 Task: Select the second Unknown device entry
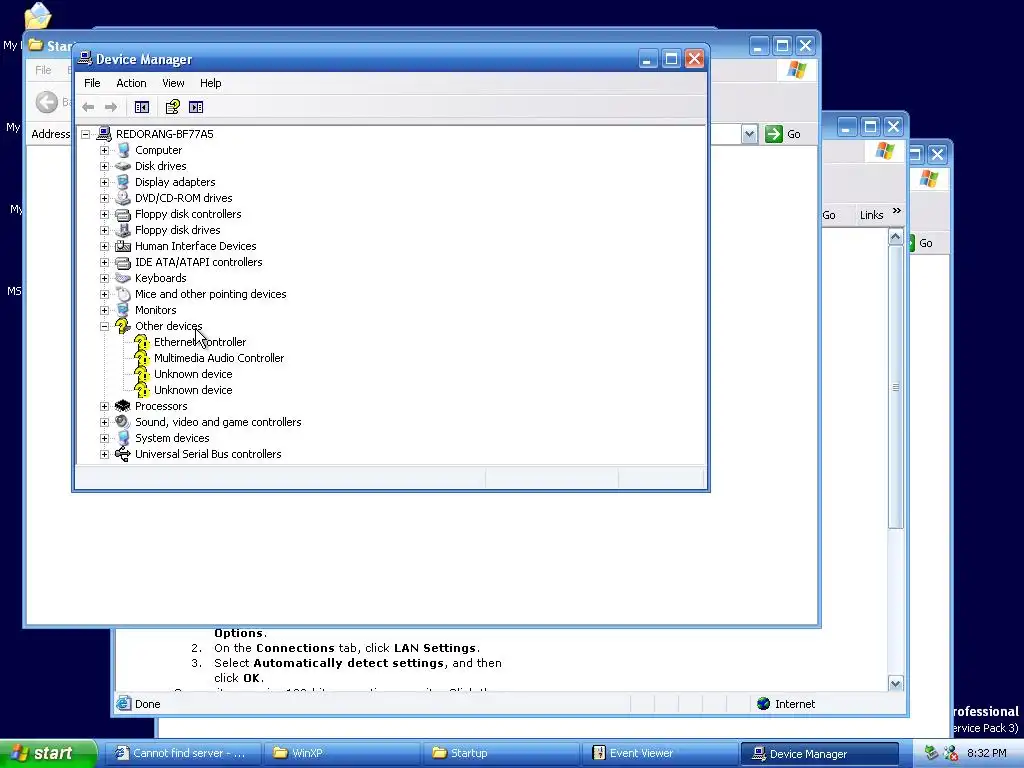click(x=193, y=390)
